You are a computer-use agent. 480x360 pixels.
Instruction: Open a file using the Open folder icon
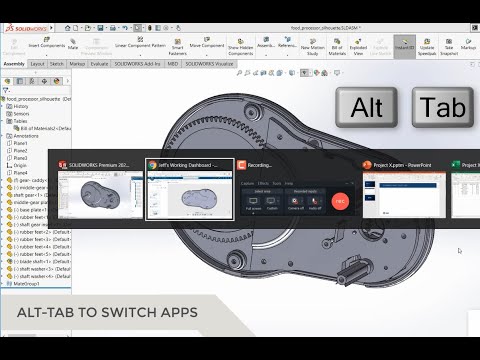pyautogui.click(x=88, y=28)
